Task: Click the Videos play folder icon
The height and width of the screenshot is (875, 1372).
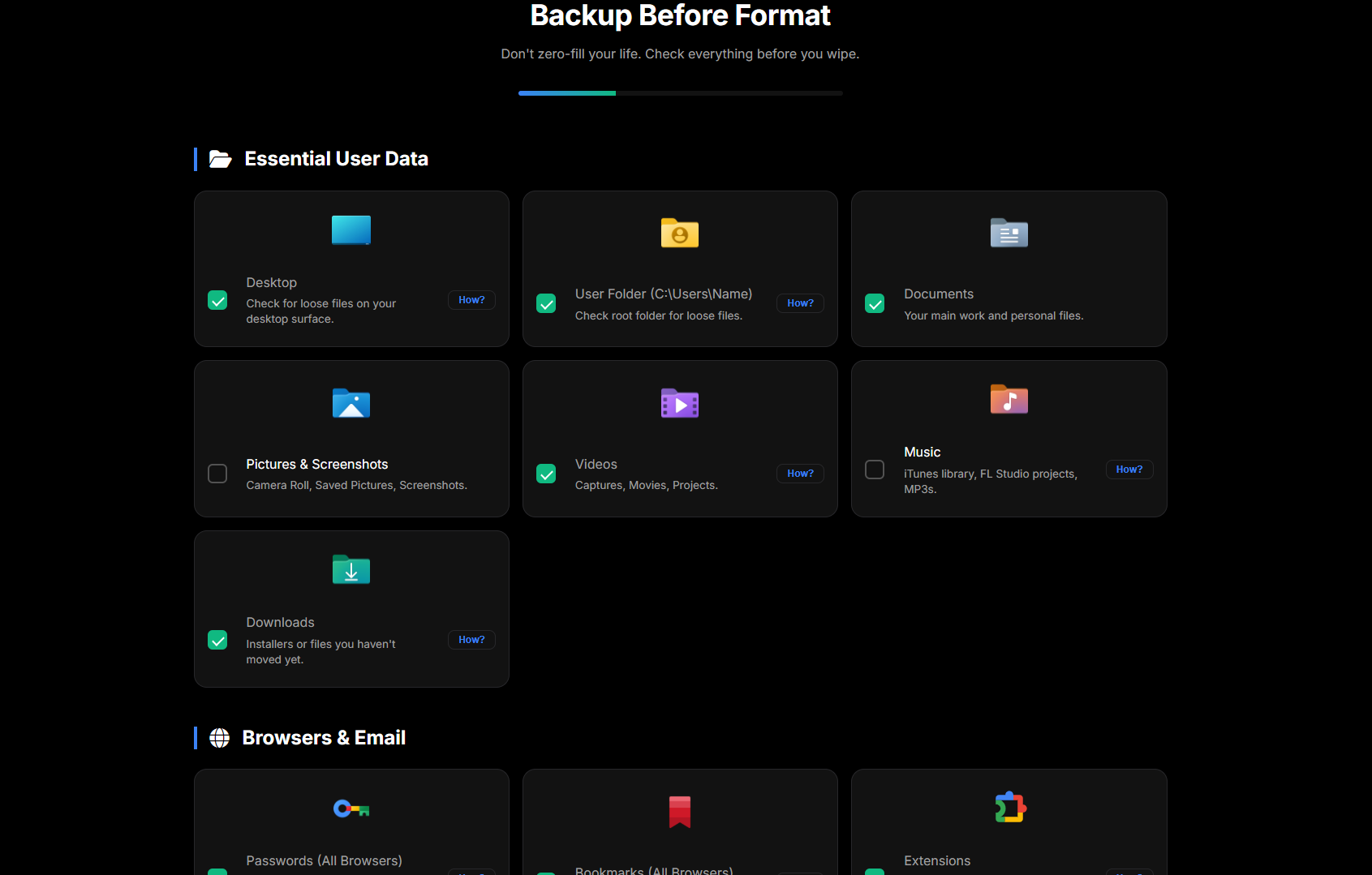Action: click(679, 403)
